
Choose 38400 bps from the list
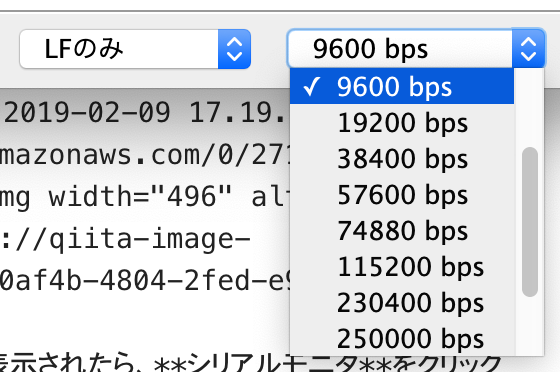point(402,159)
